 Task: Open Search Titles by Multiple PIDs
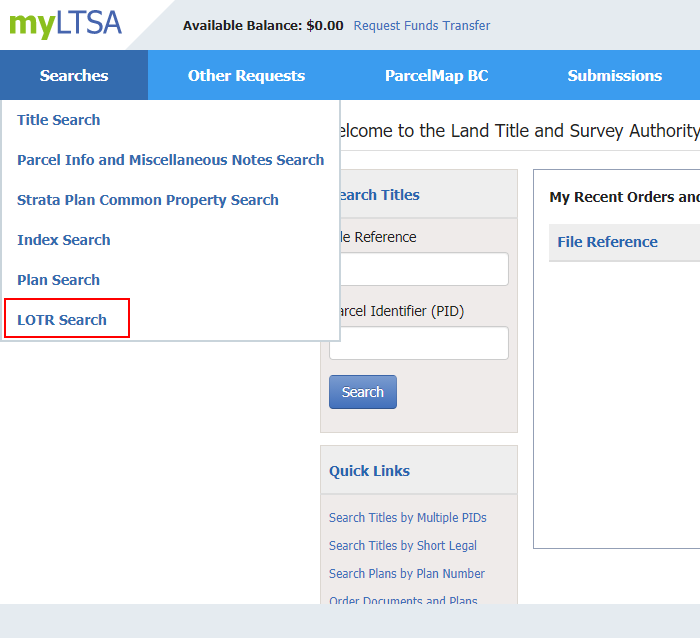point(408,517)
